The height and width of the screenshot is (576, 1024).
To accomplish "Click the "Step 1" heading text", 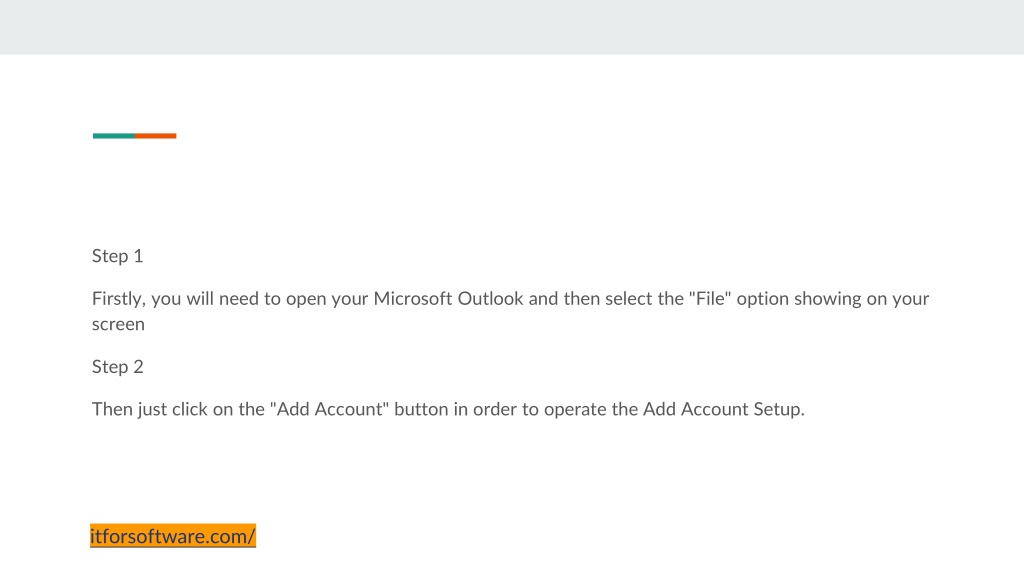I will [118, 256].
